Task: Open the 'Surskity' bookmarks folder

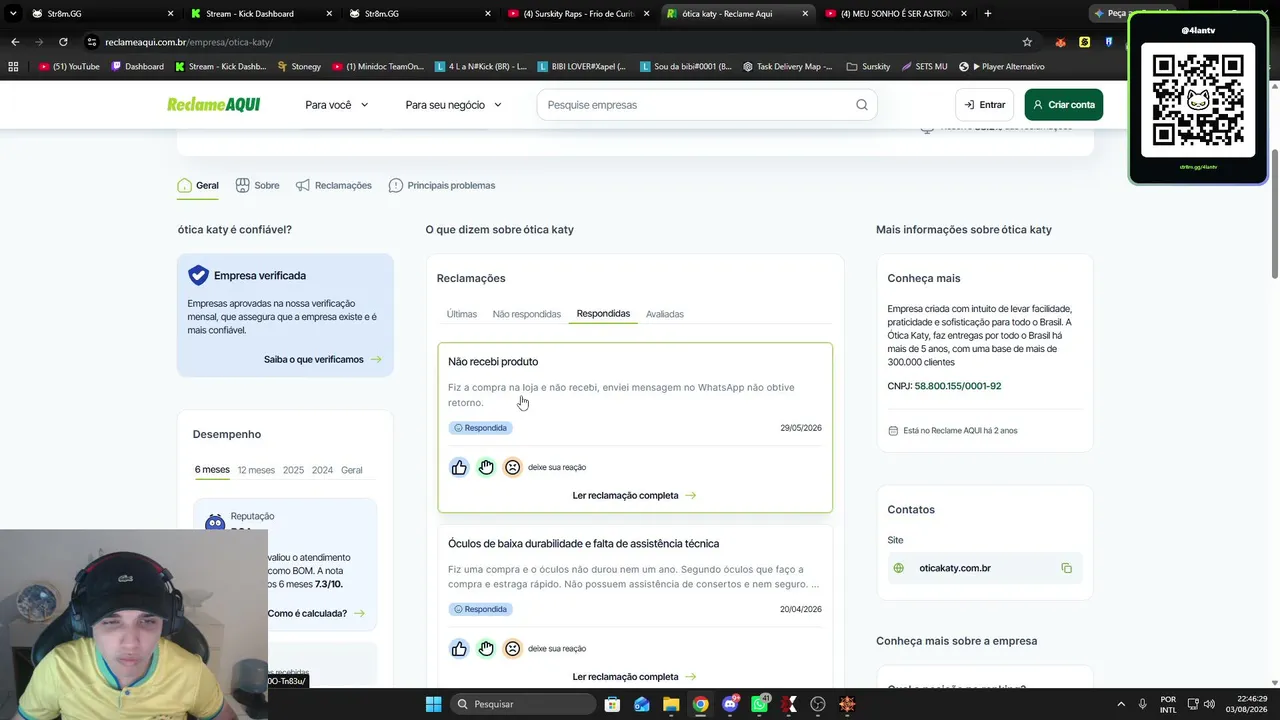Action: click(868, 66)
